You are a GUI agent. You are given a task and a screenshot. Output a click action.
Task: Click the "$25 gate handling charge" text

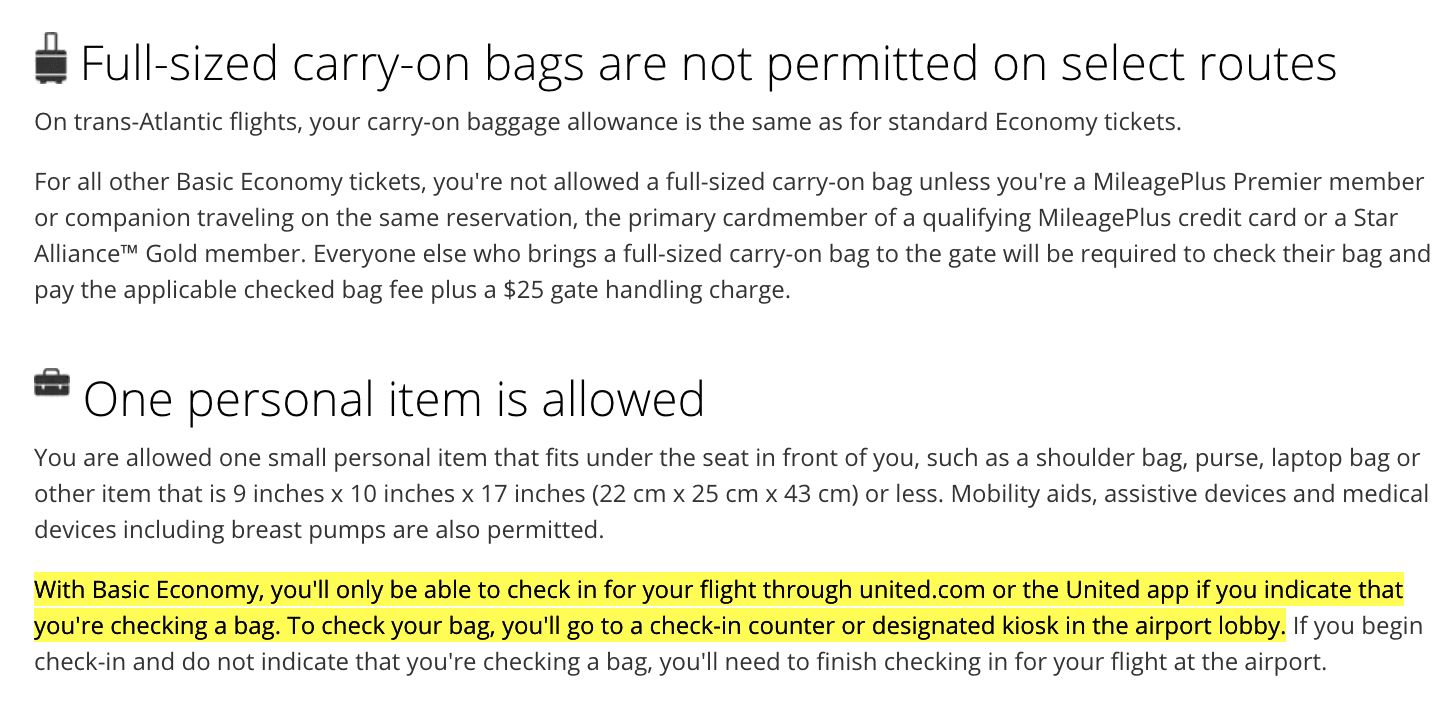[647, 291]
